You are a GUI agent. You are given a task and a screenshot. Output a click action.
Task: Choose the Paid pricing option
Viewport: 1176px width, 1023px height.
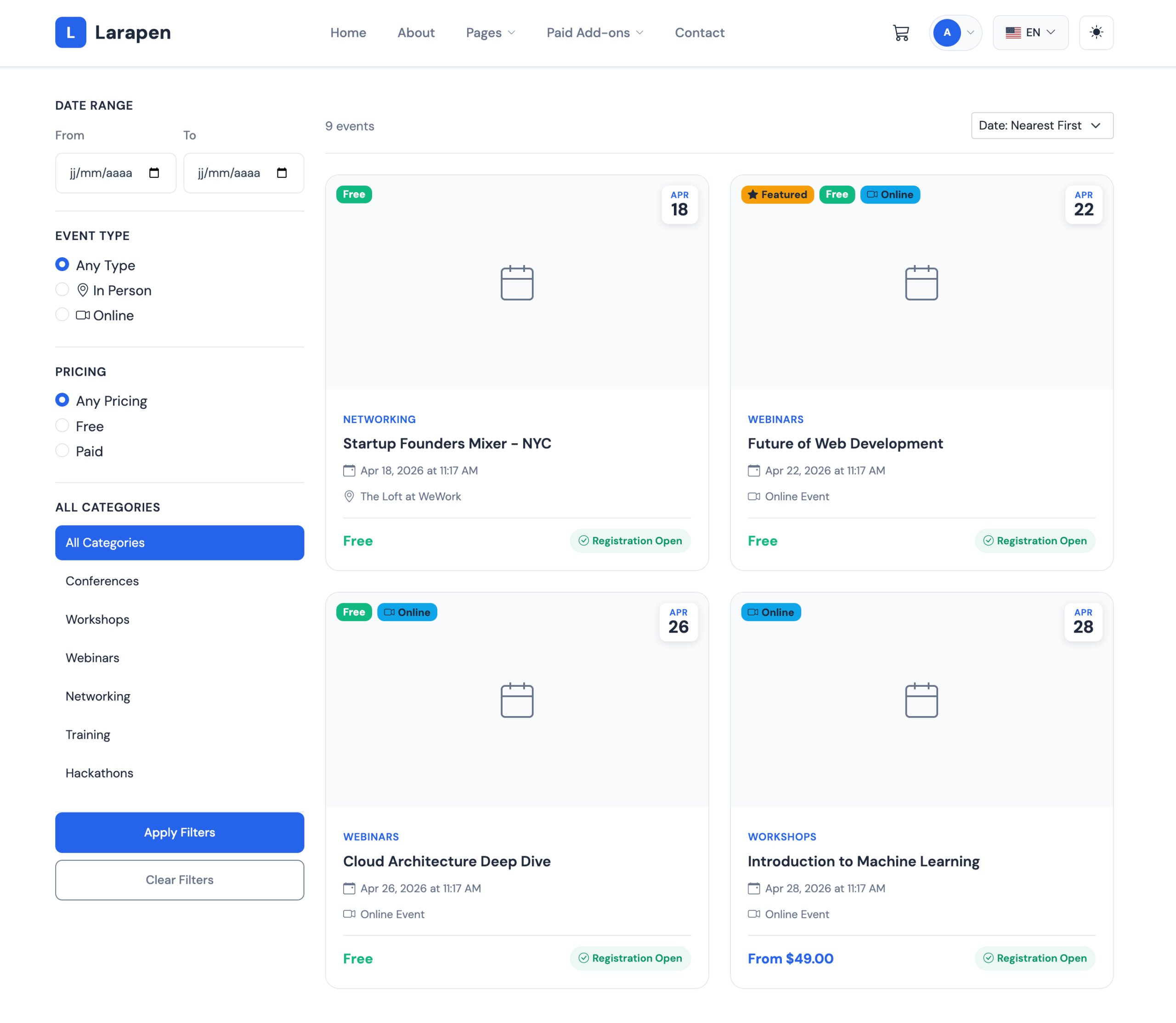(62, 451)
